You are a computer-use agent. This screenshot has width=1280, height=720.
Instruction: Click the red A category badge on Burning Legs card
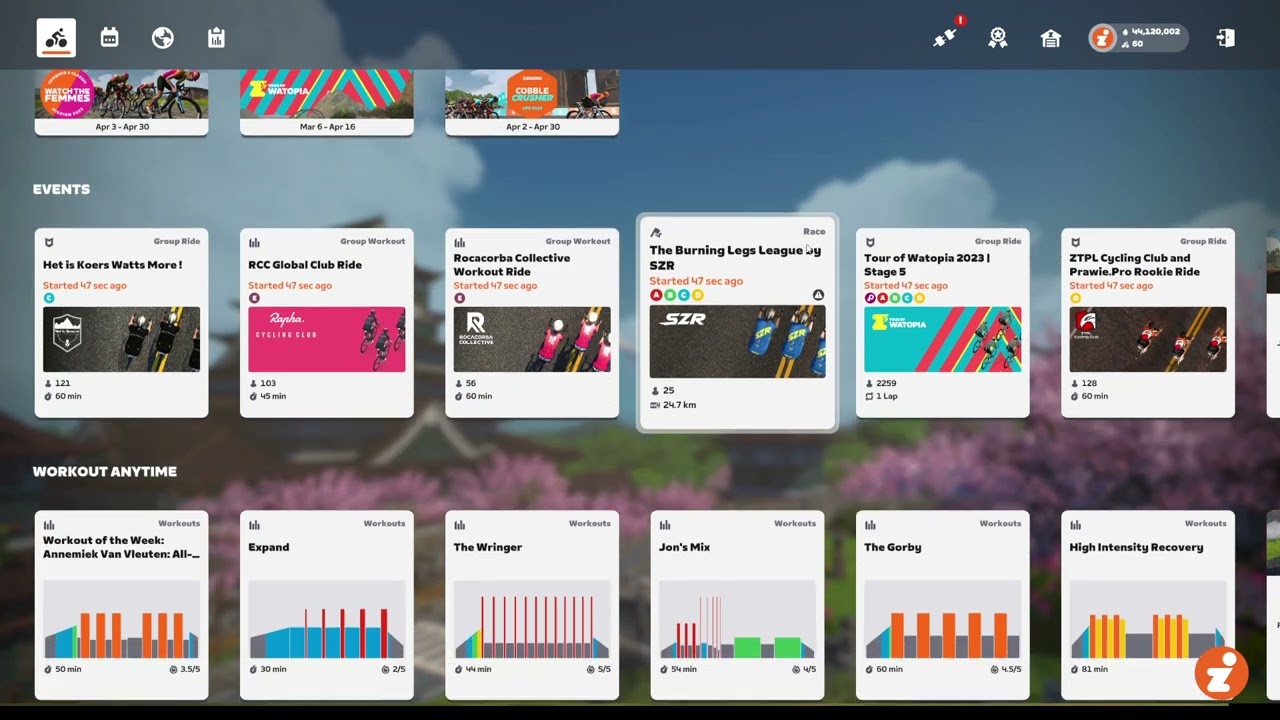tap(656, 295)
